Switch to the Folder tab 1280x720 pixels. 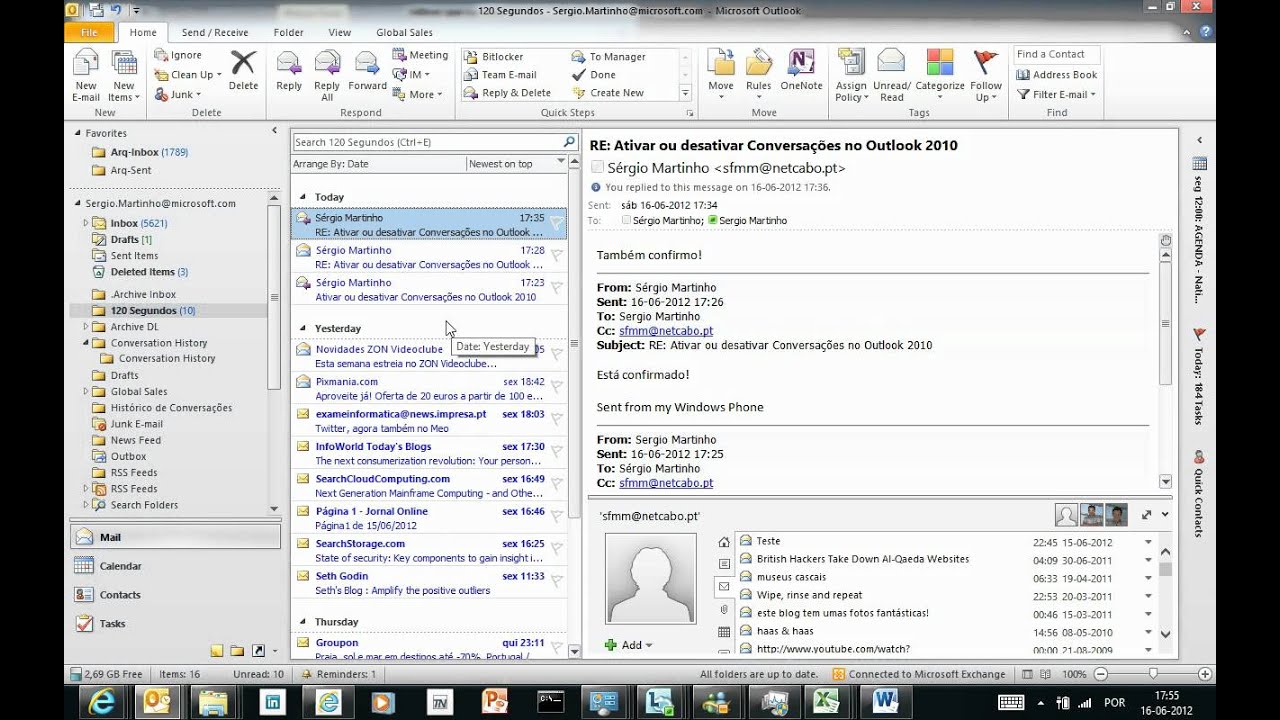[x=288, y=32]
